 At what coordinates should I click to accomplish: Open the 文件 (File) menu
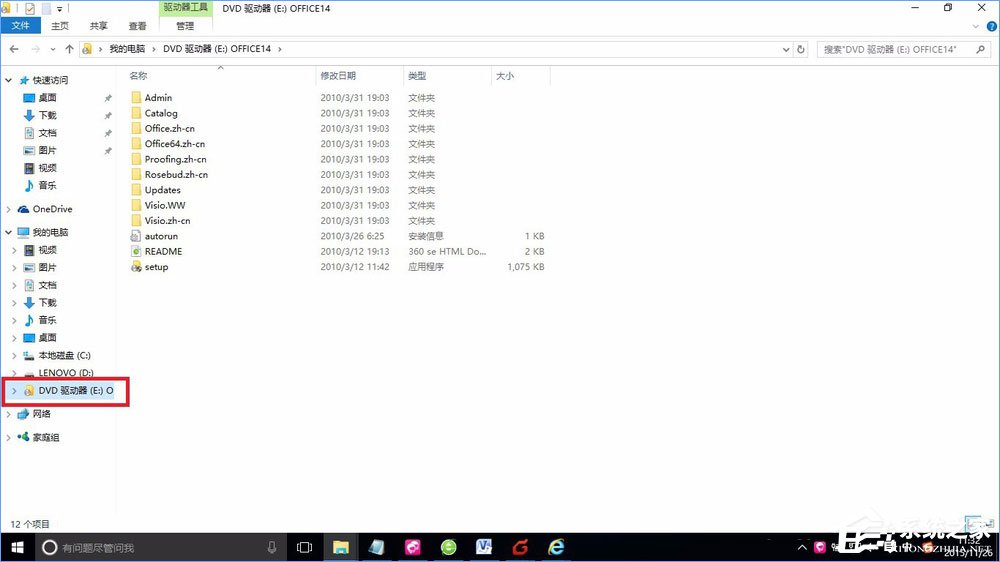tap(20, 26)
